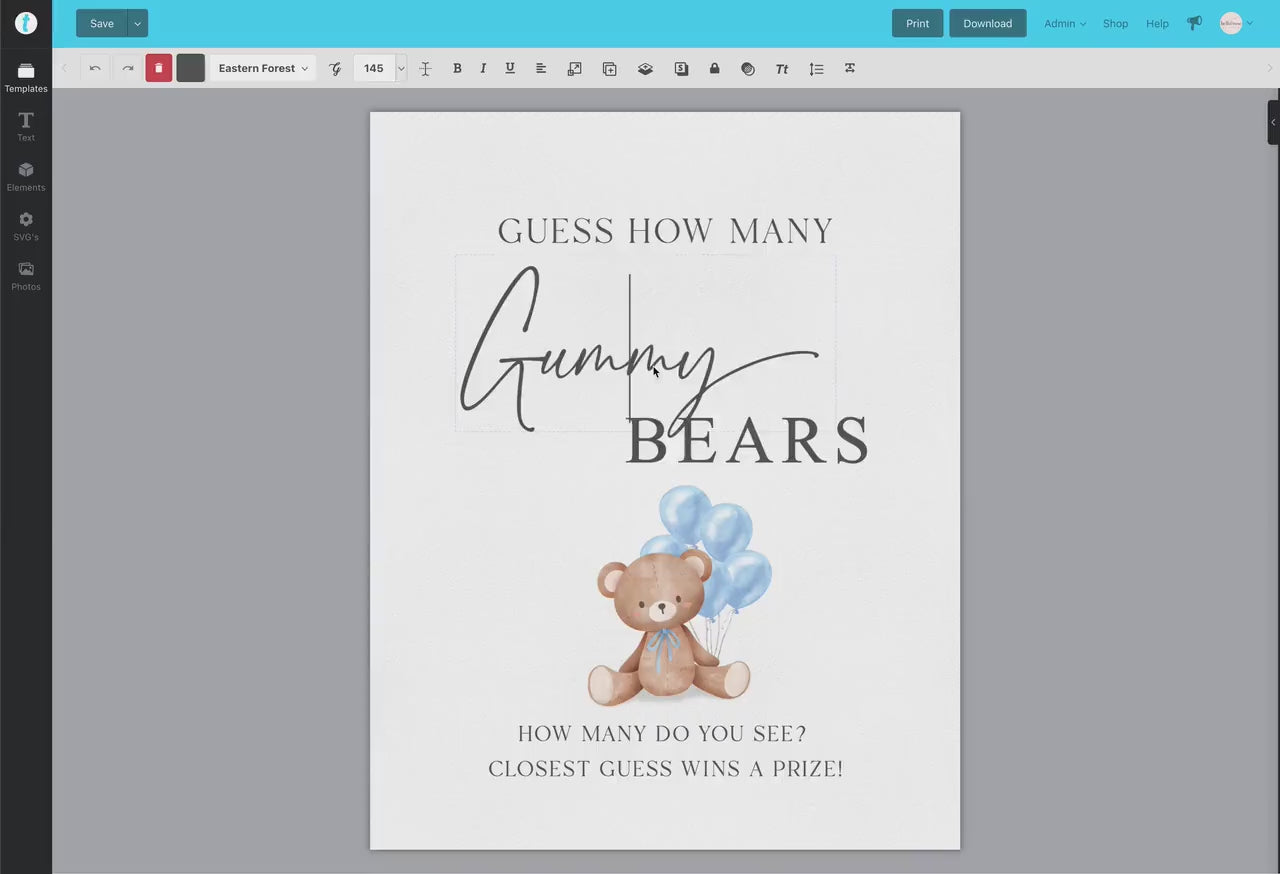Open the SVG's sidebar panel
This screenshot has width=1280, height=874.
(x=26, y=226)
